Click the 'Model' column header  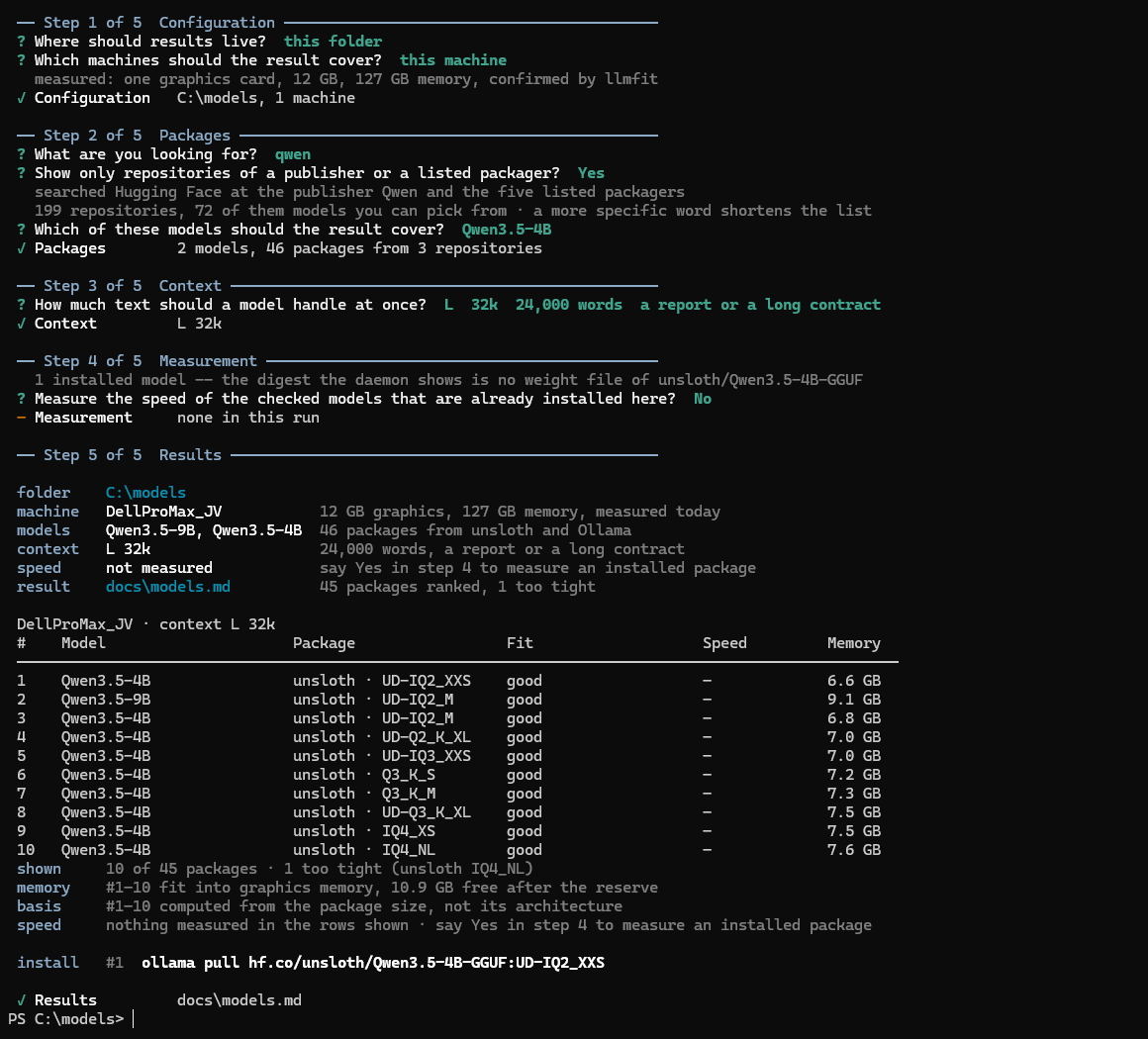83,643
